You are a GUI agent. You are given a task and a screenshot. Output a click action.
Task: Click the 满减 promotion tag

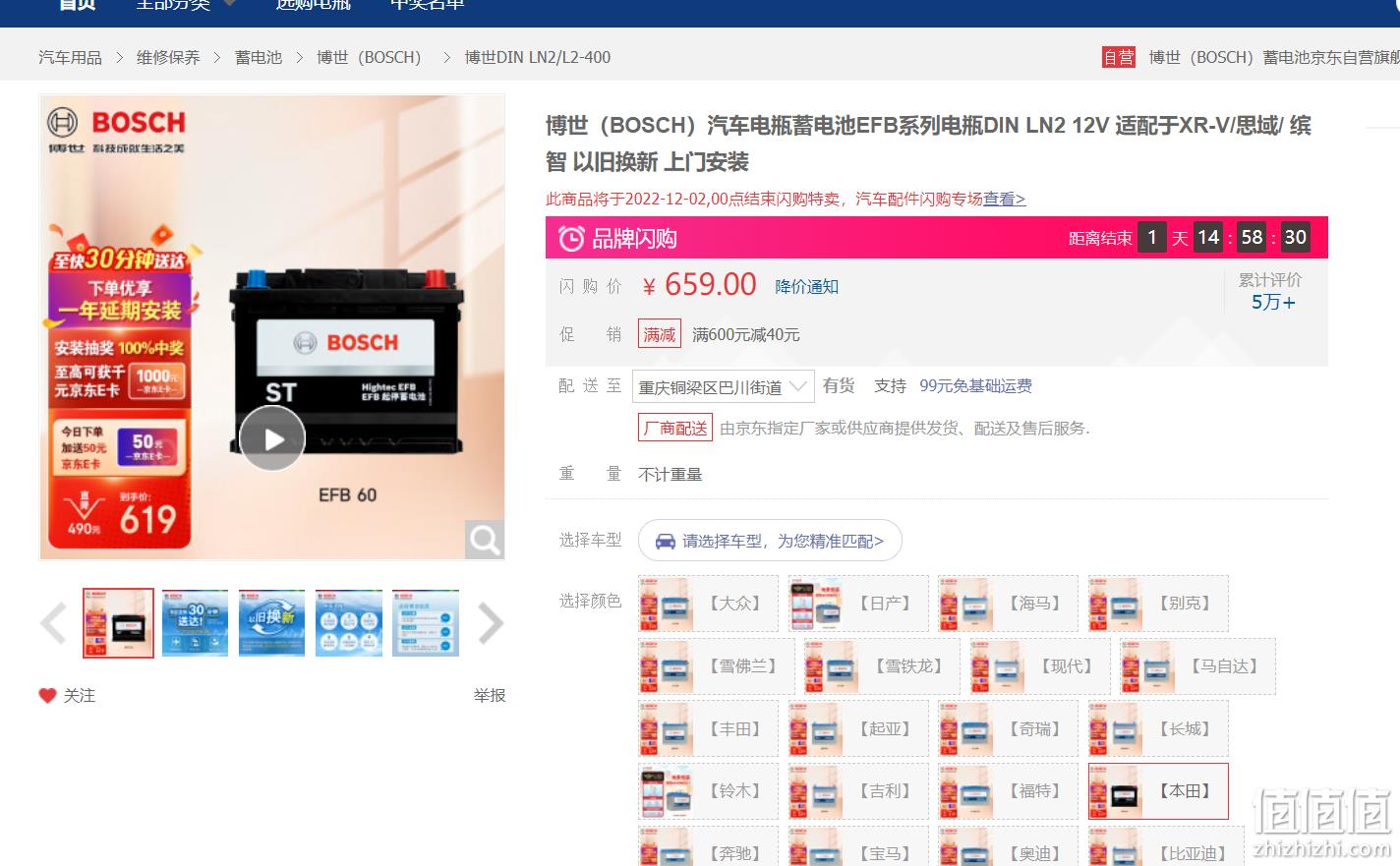pos(659,334)
